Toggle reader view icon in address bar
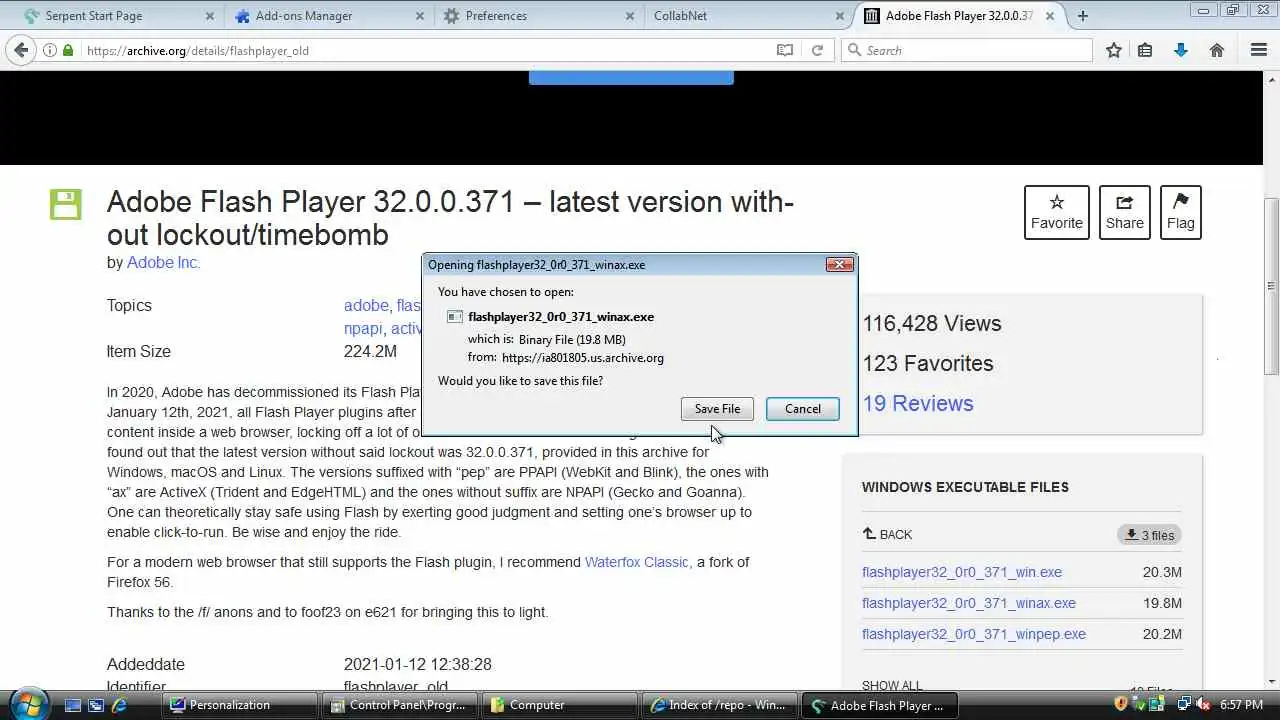1280x720 pixels. pyautogui.click(x=785, y=50)
